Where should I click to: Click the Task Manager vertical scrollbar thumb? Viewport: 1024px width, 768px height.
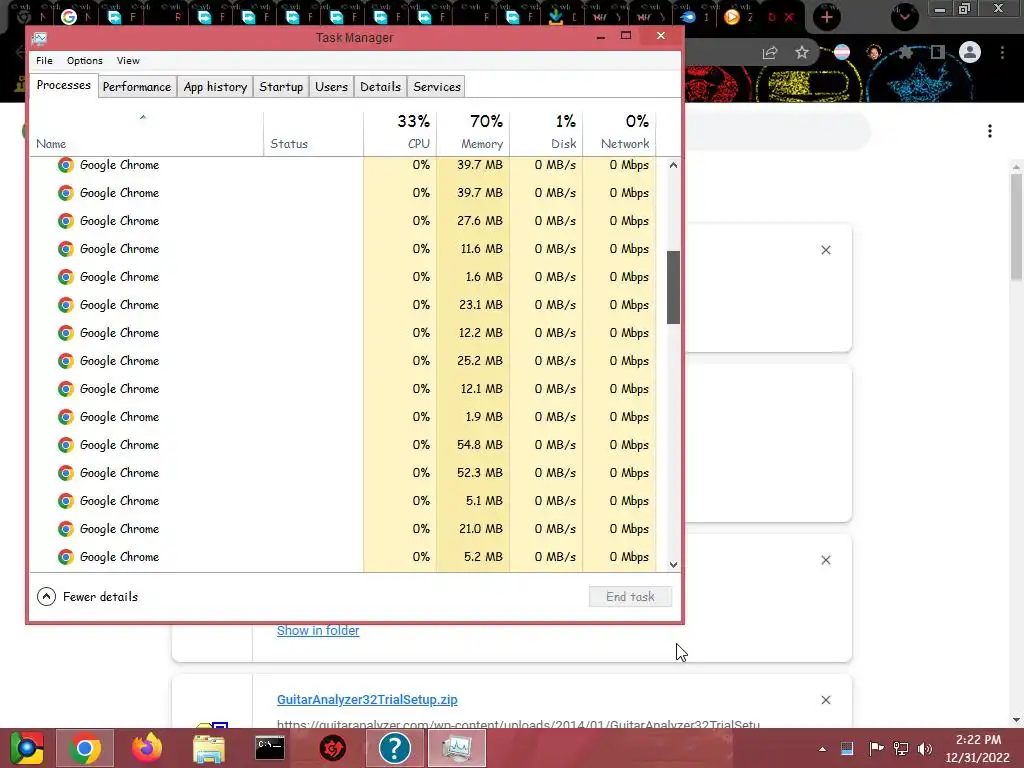(x=673, y=287)
